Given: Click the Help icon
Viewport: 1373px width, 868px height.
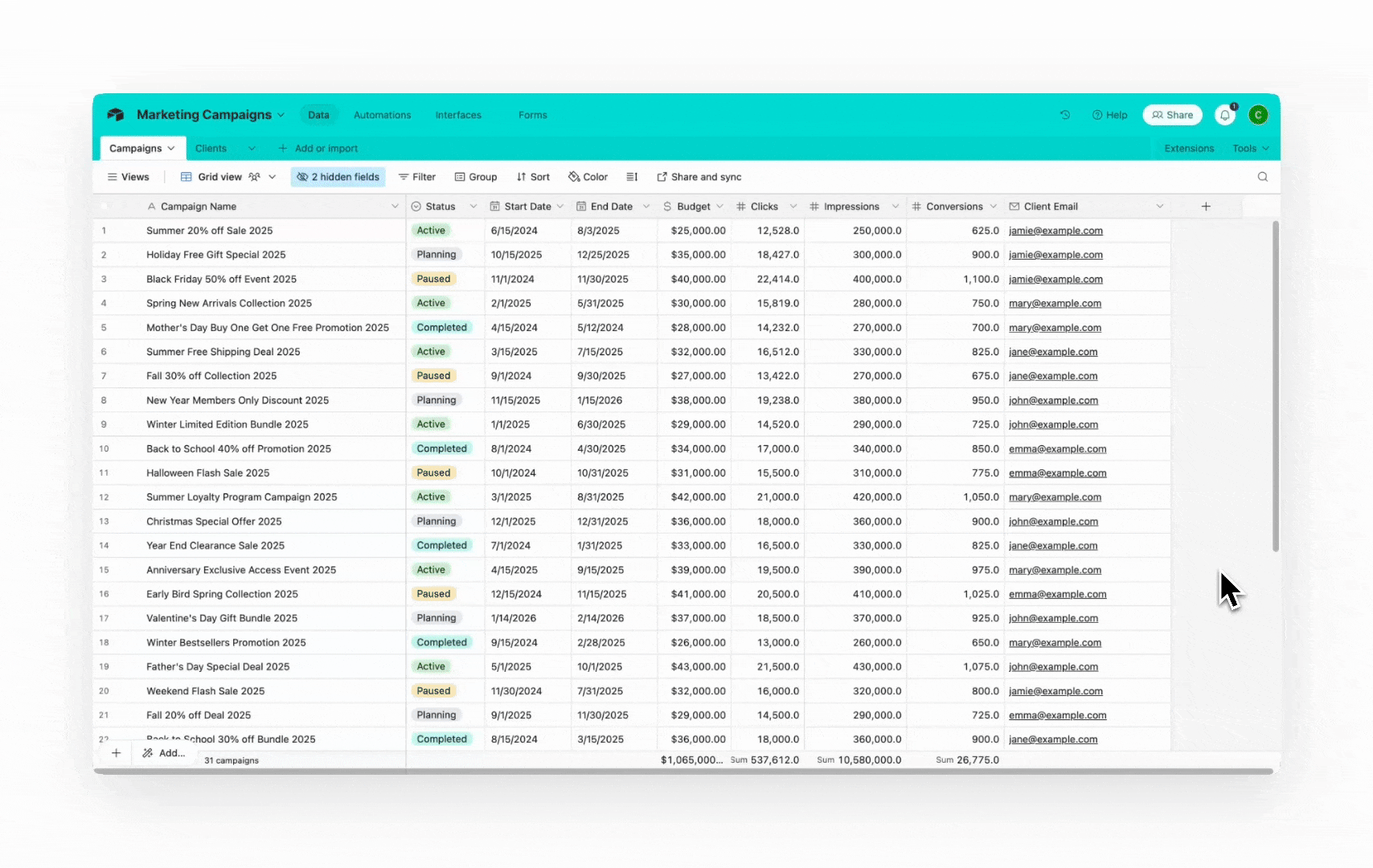Looking at the screenshot, I should tap(1109, 115).
